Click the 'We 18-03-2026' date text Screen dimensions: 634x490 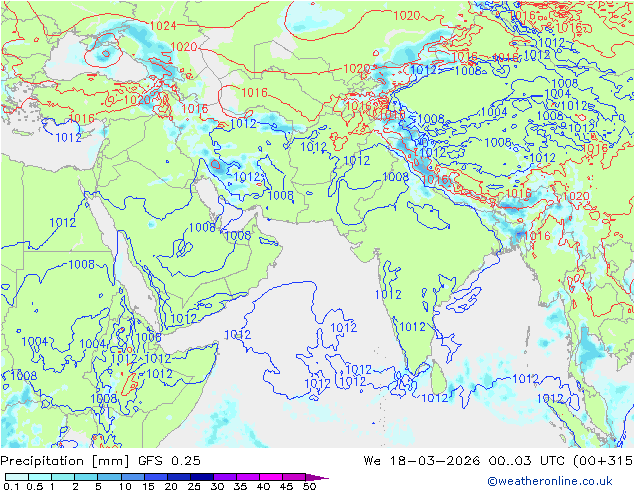[x=422, y=461]
